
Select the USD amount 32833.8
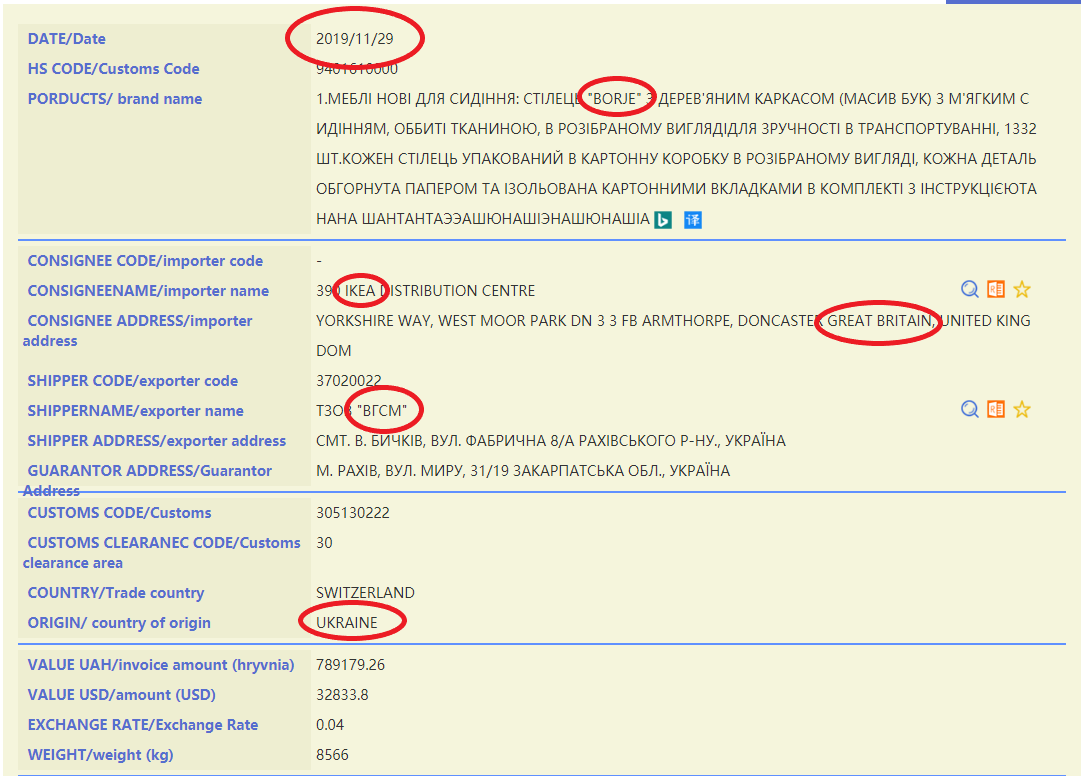[342, 695]
